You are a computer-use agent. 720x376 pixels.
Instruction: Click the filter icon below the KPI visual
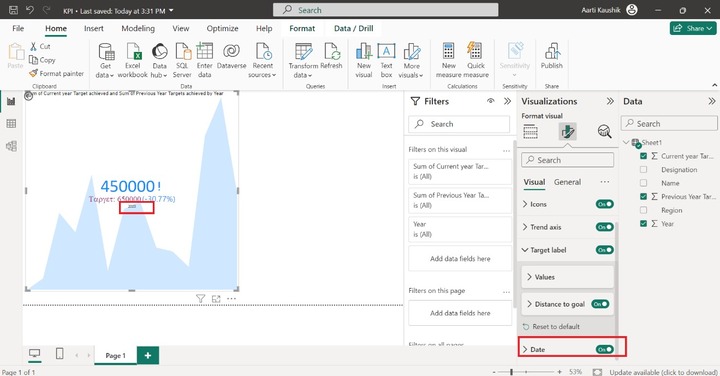point(200,299)
